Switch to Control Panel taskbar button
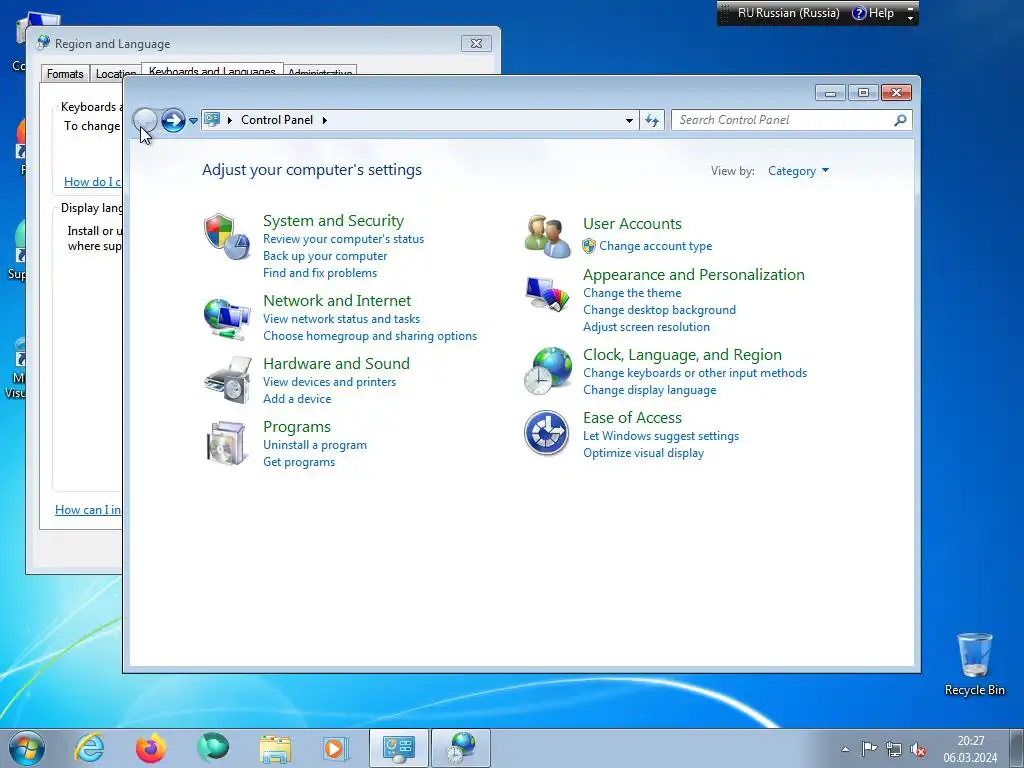Viewport: 1024px width, 768px height. tap(398, 748)
